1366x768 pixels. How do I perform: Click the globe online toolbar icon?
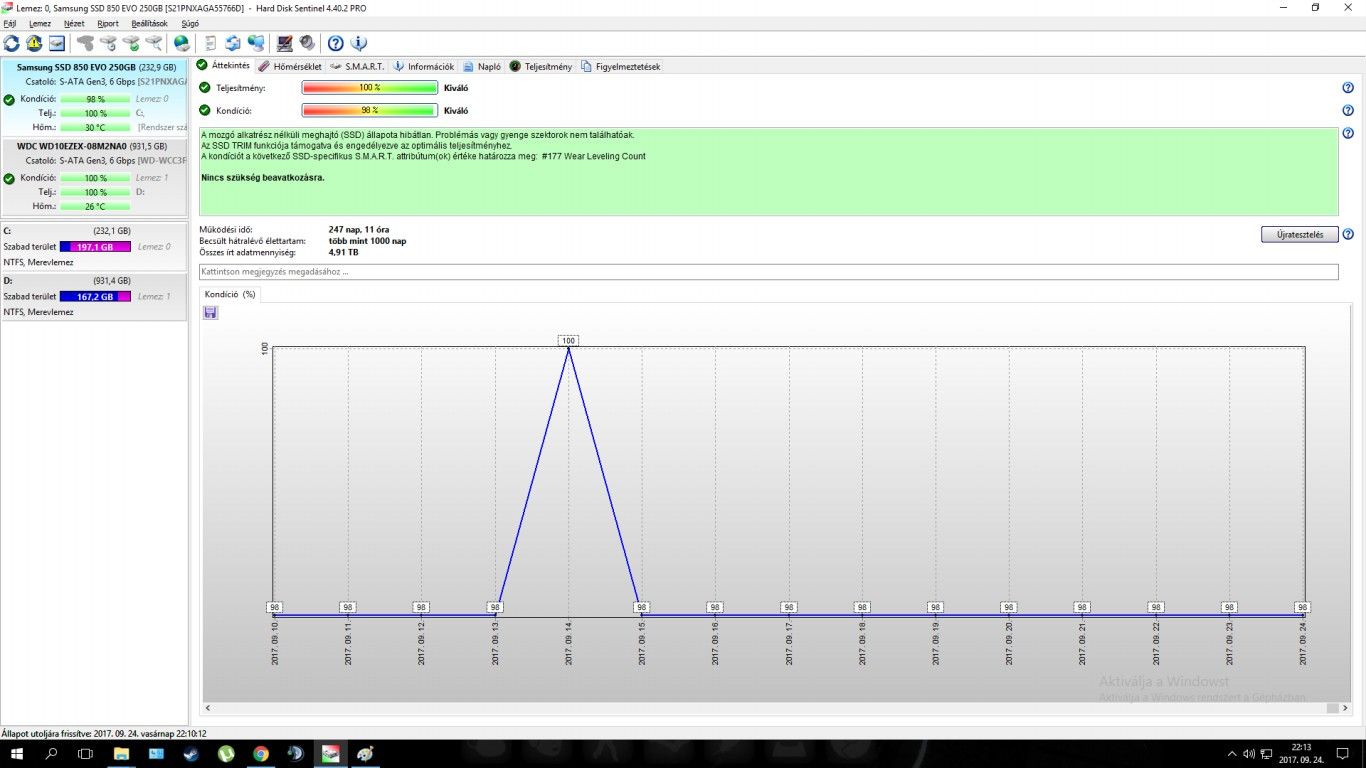pos(182,43)
